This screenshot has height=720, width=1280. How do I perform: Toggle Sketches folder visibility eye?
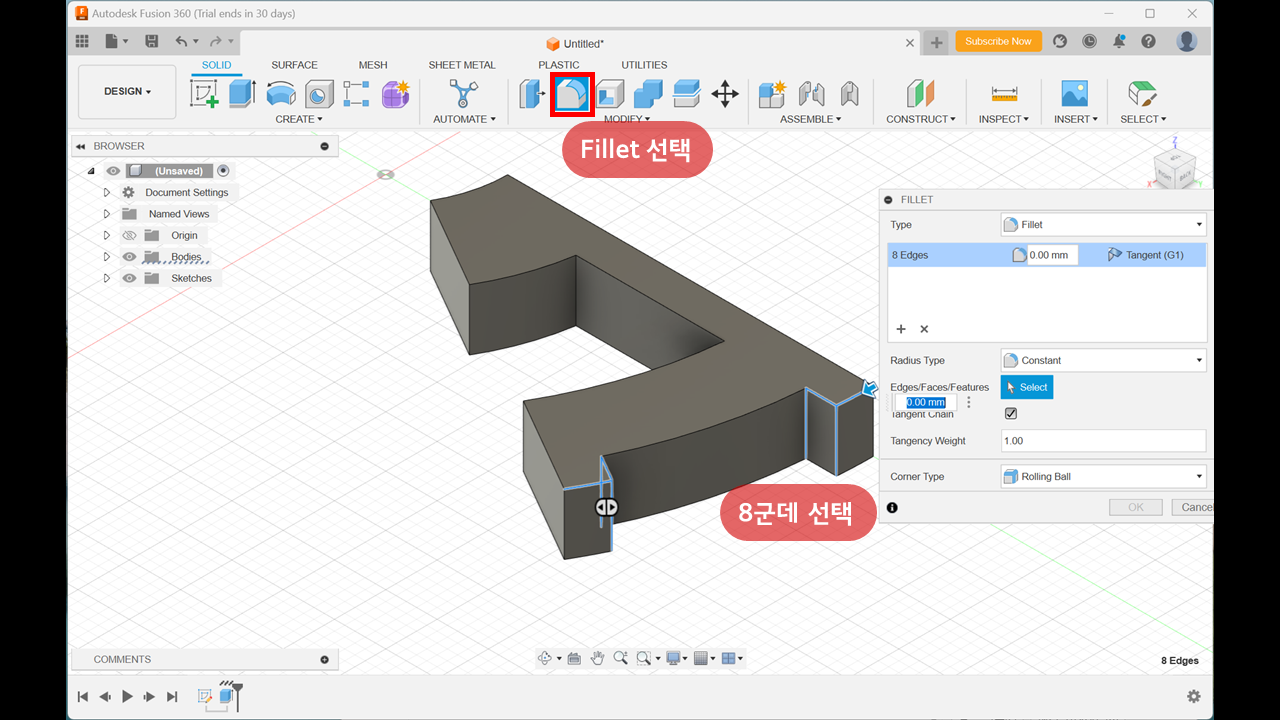tap(129, 278)
